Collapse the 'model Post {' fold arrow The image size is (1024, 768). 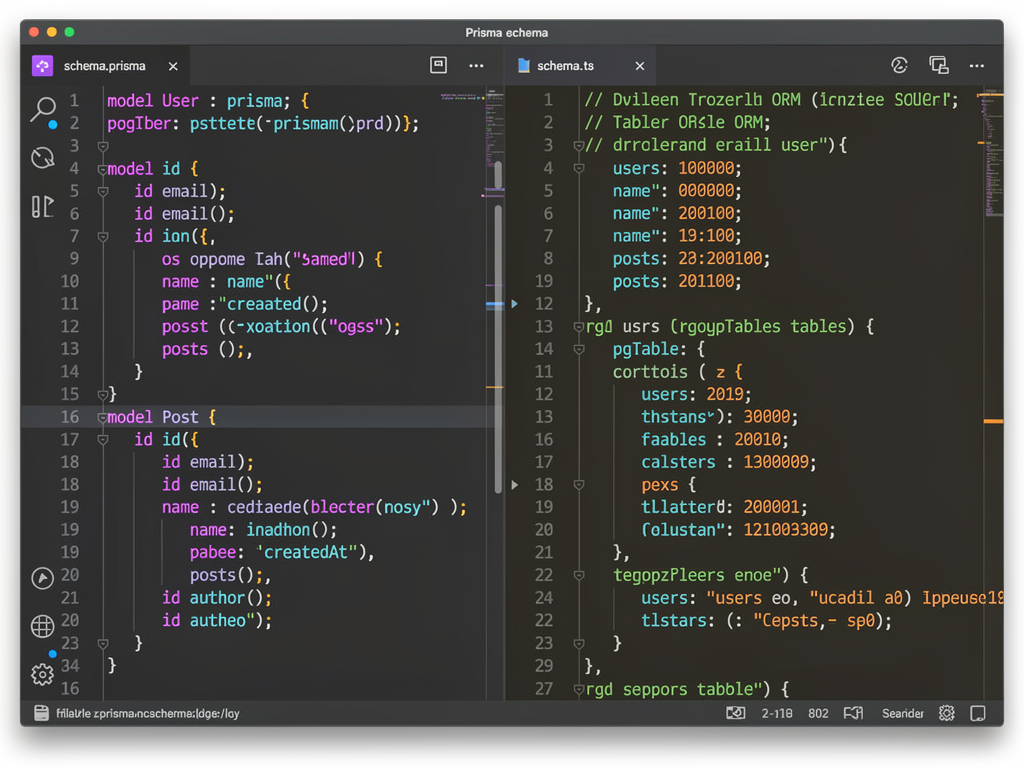pyautogui.click(x=102, y=418)
